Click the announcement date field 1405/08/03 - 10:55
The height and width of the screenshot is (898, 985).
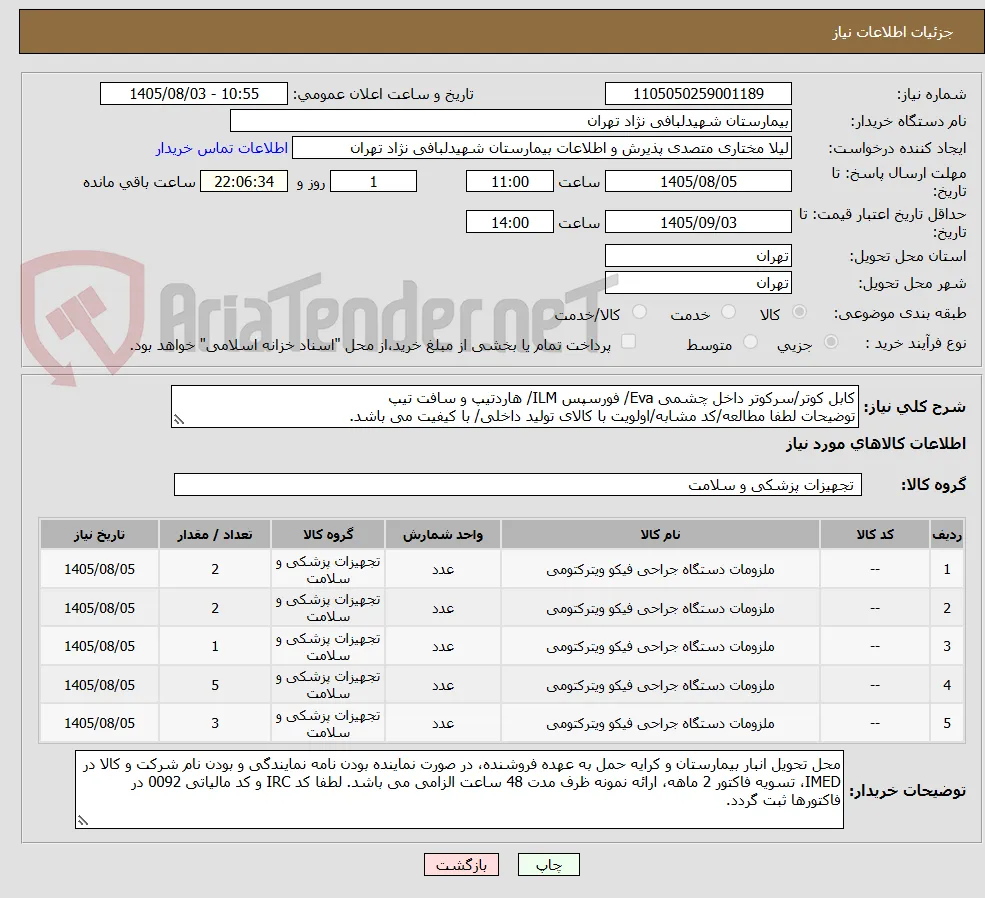[x=193, y=94]
